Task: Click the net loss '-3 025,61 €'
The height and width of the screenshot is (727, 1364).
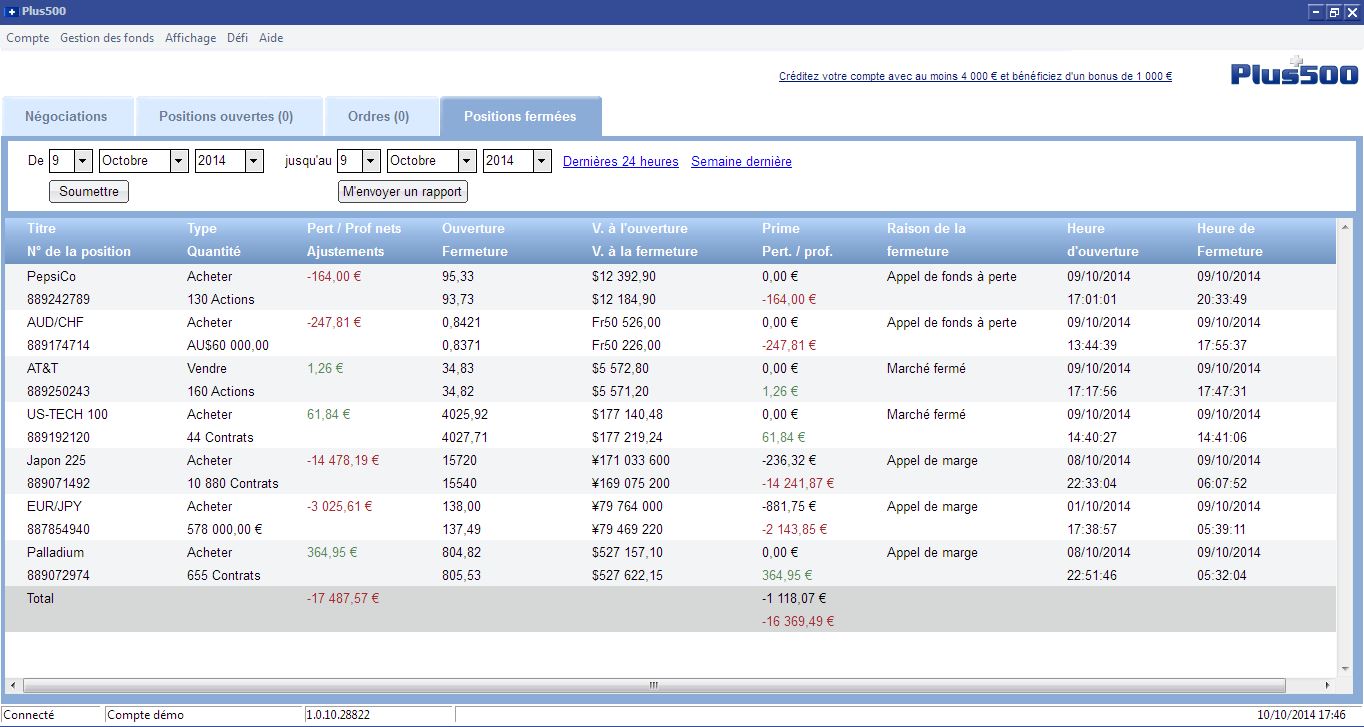Action: click(x=340, y=506)
